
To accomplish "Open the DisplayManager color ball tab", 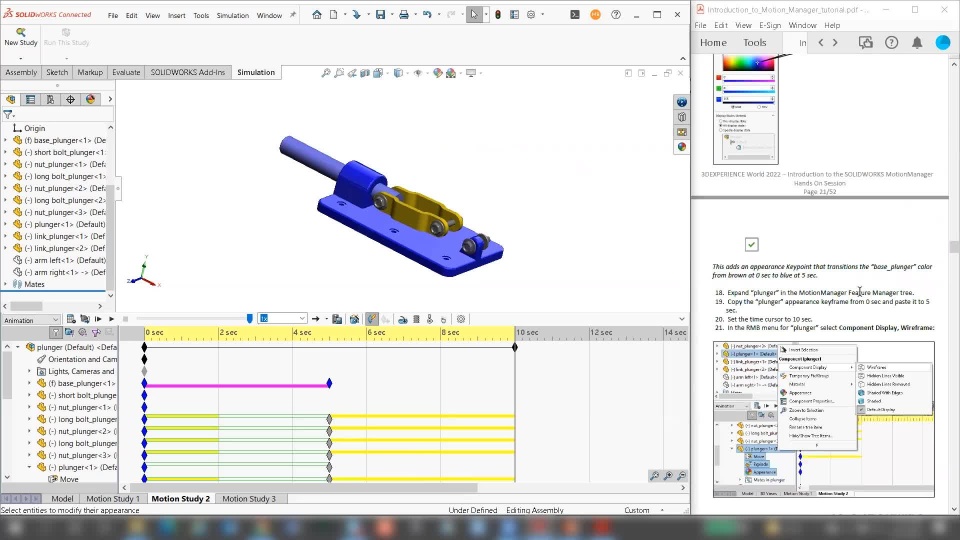I will pyautogui.click(x=90, y=99).
